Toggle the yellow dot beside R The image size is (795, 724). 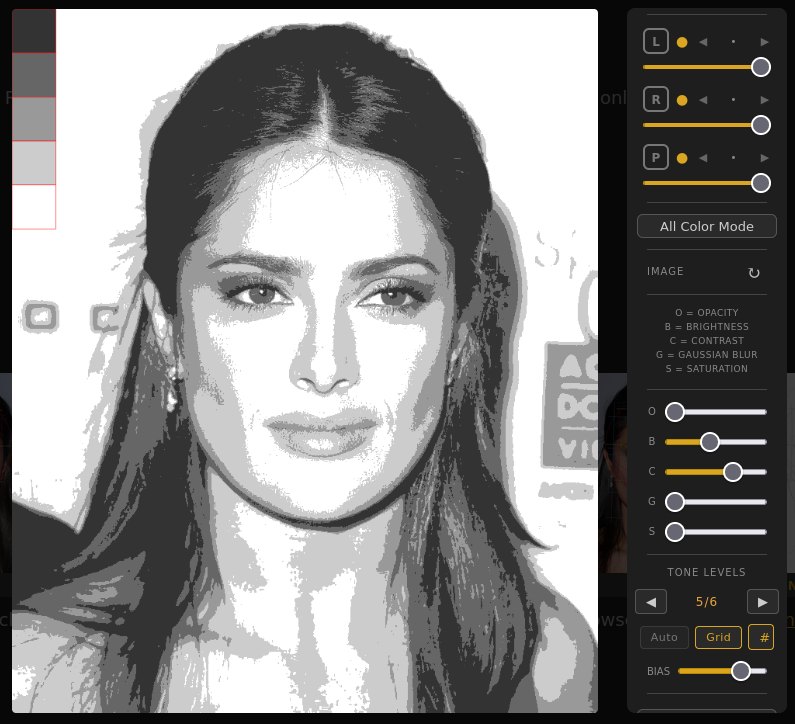click(x=682, y=100)
